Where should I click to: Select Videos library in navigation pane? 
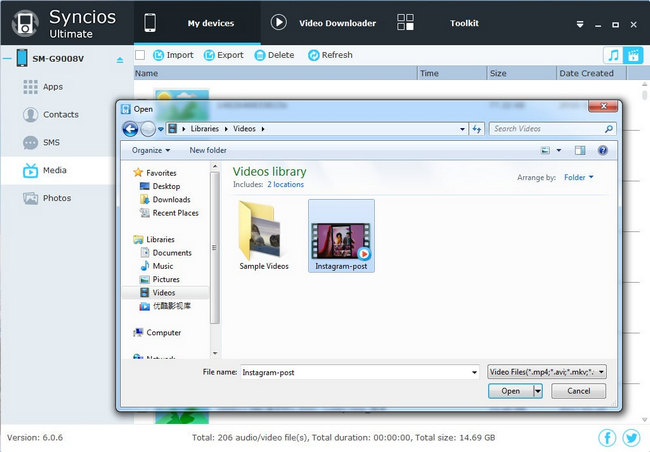(x=166, y=293)
